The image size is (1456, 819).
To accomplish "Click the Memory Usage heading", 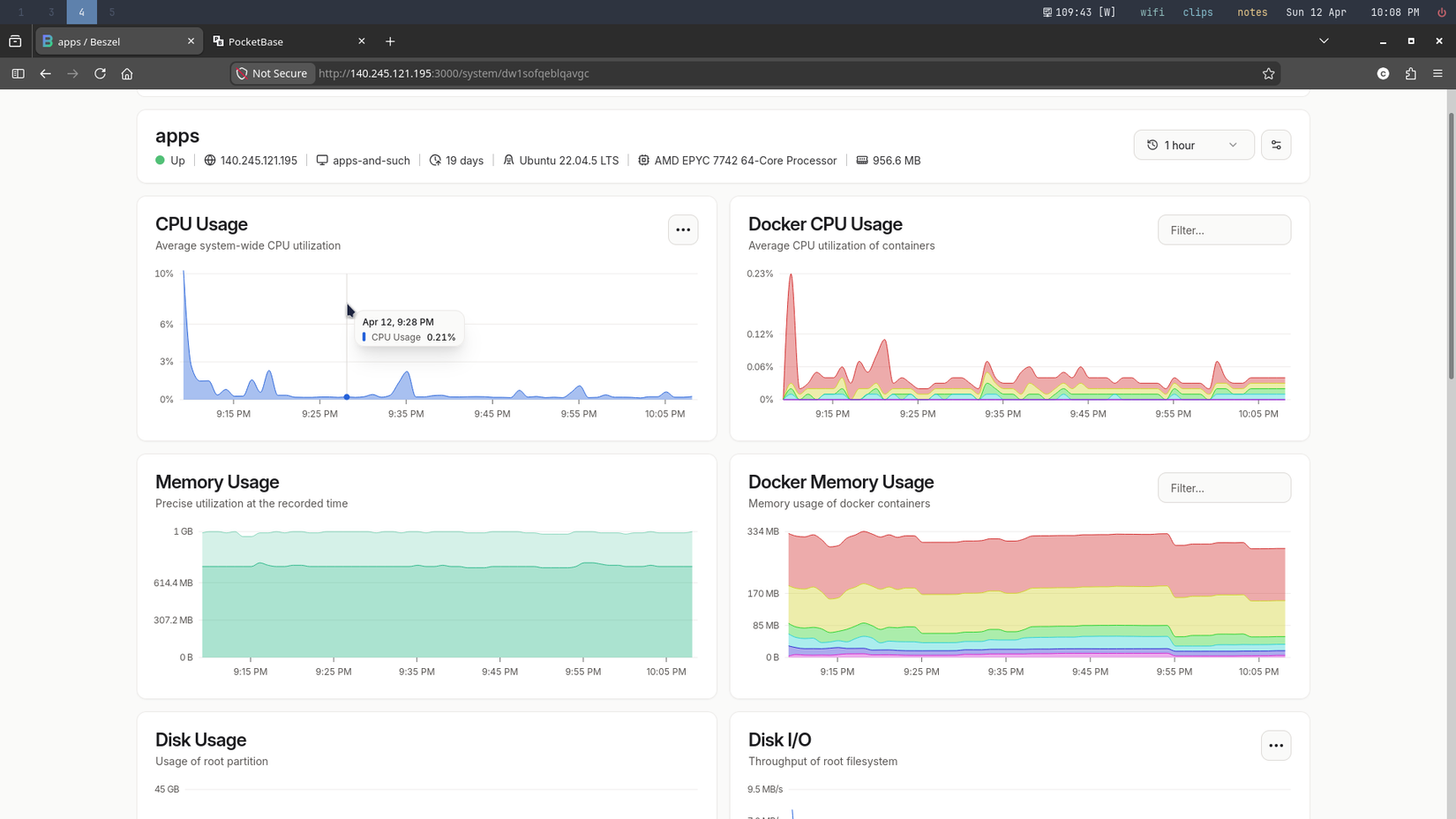I will [x=217, y=482].
